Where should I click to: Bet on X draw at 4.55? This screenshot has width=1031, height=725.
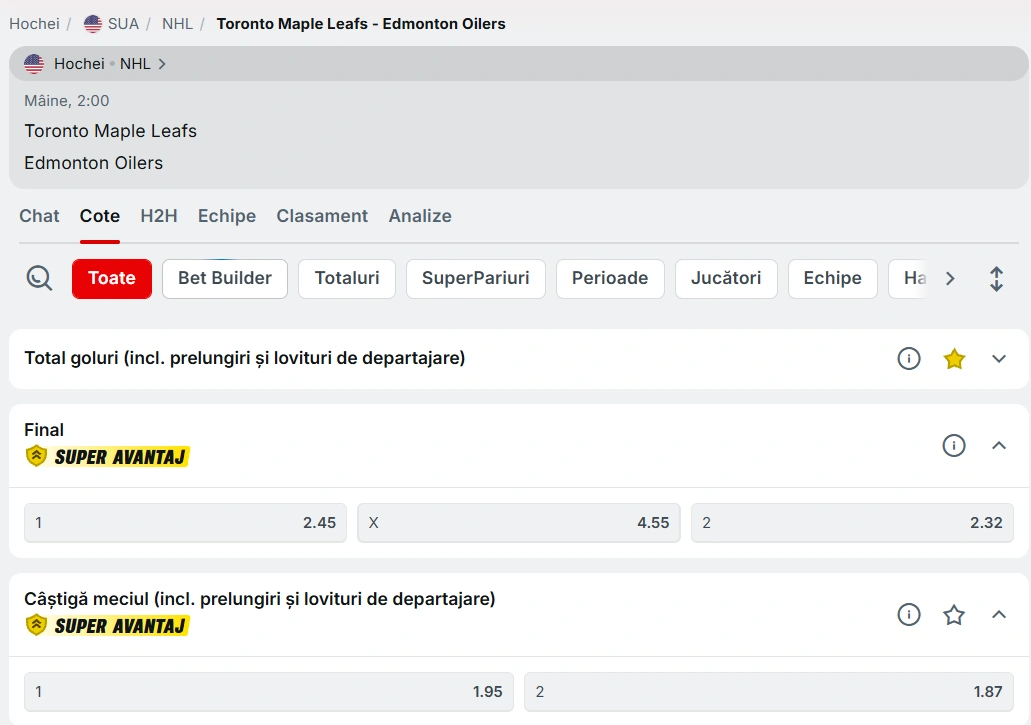point(518,523)
